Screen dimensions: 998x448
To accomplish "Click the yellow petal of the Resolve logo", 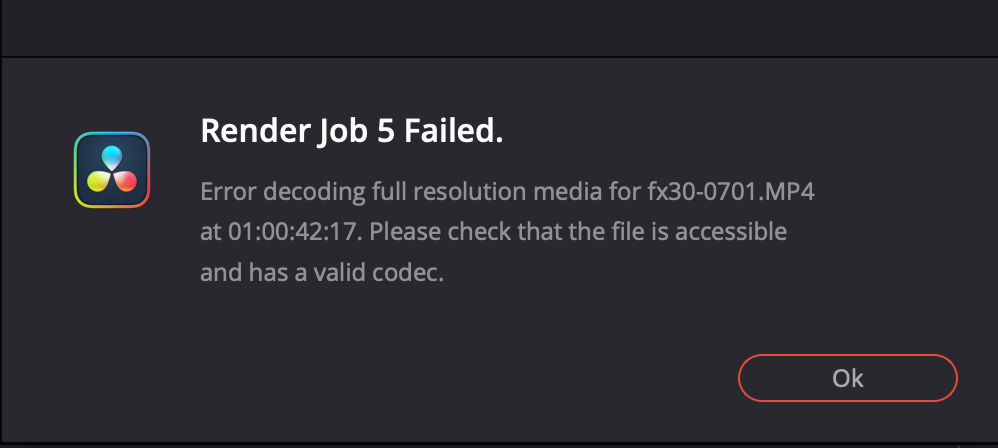I will (x=98, y=181).
